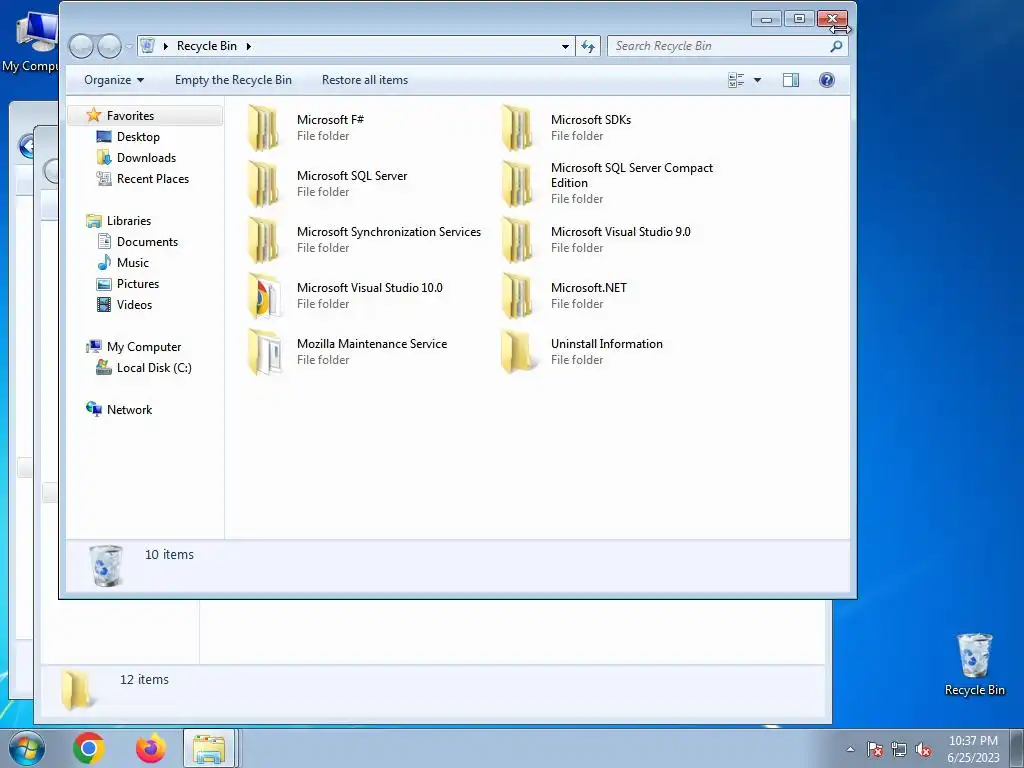Show hidden tray icons arrow
This screenshot has height=768, width=1024.
point(850,749)
